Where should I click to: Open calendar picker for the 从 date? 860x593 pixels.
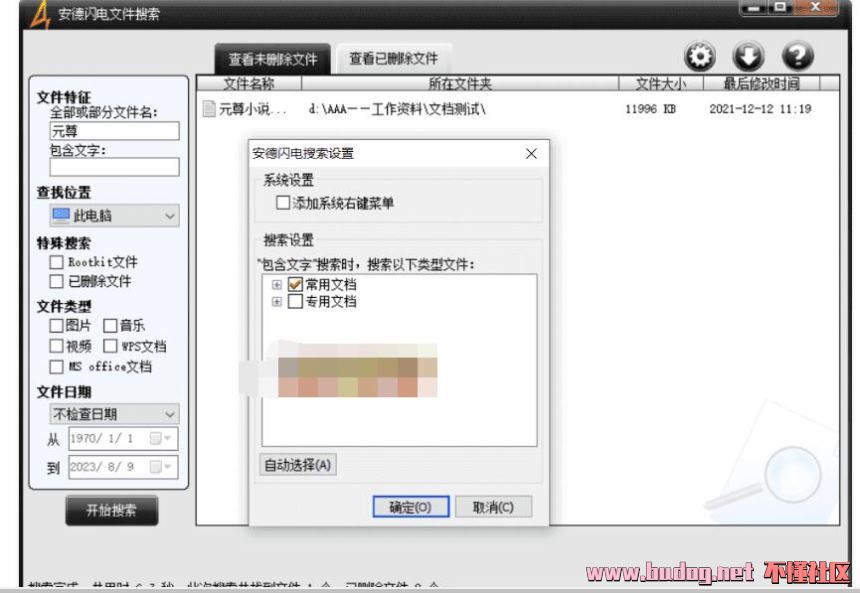pyautogui.click(x=161, y=438)
